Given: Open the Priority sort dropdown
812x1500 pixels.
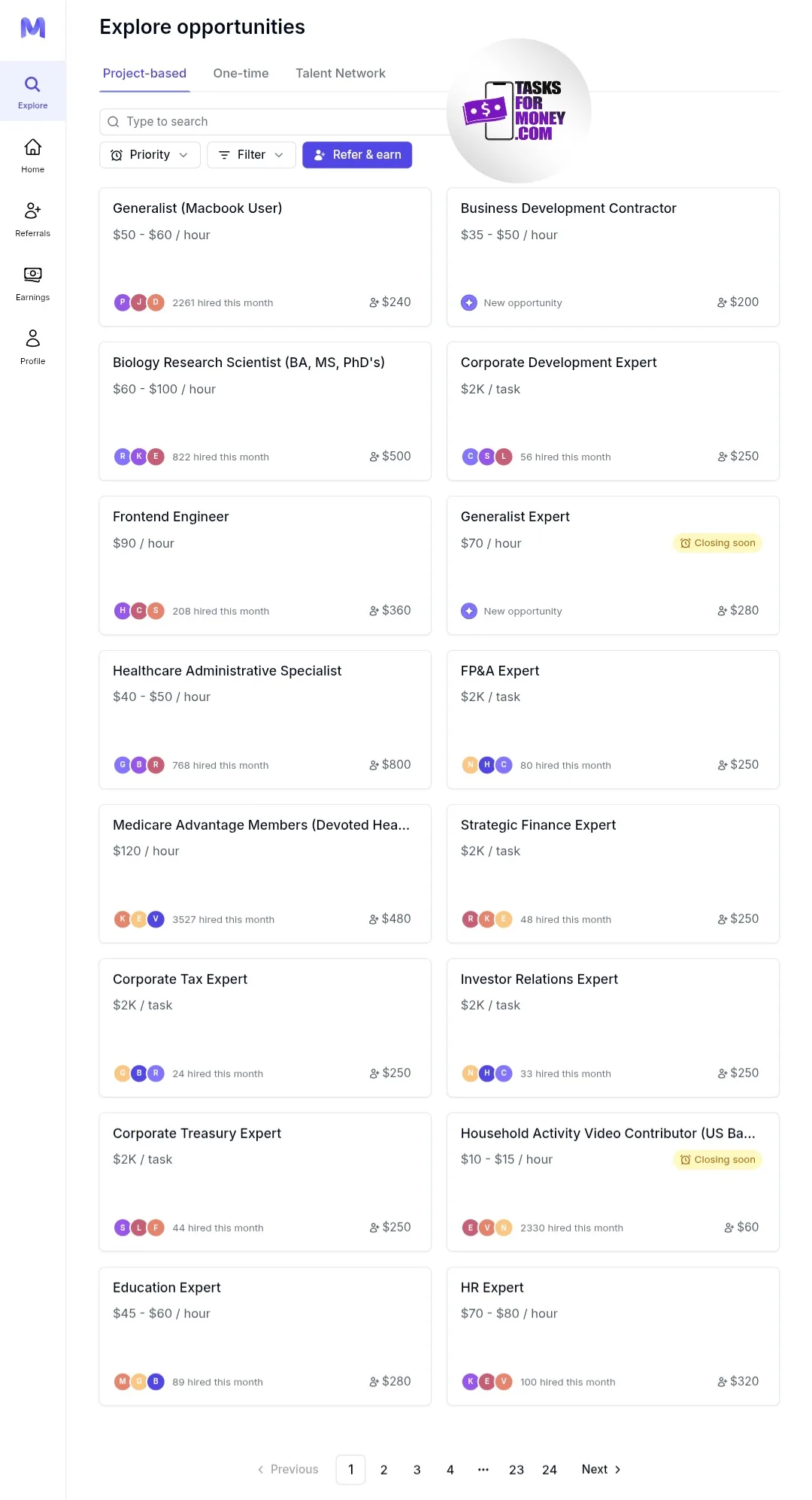Looking at the screenshot, I should tap(150, 155).
